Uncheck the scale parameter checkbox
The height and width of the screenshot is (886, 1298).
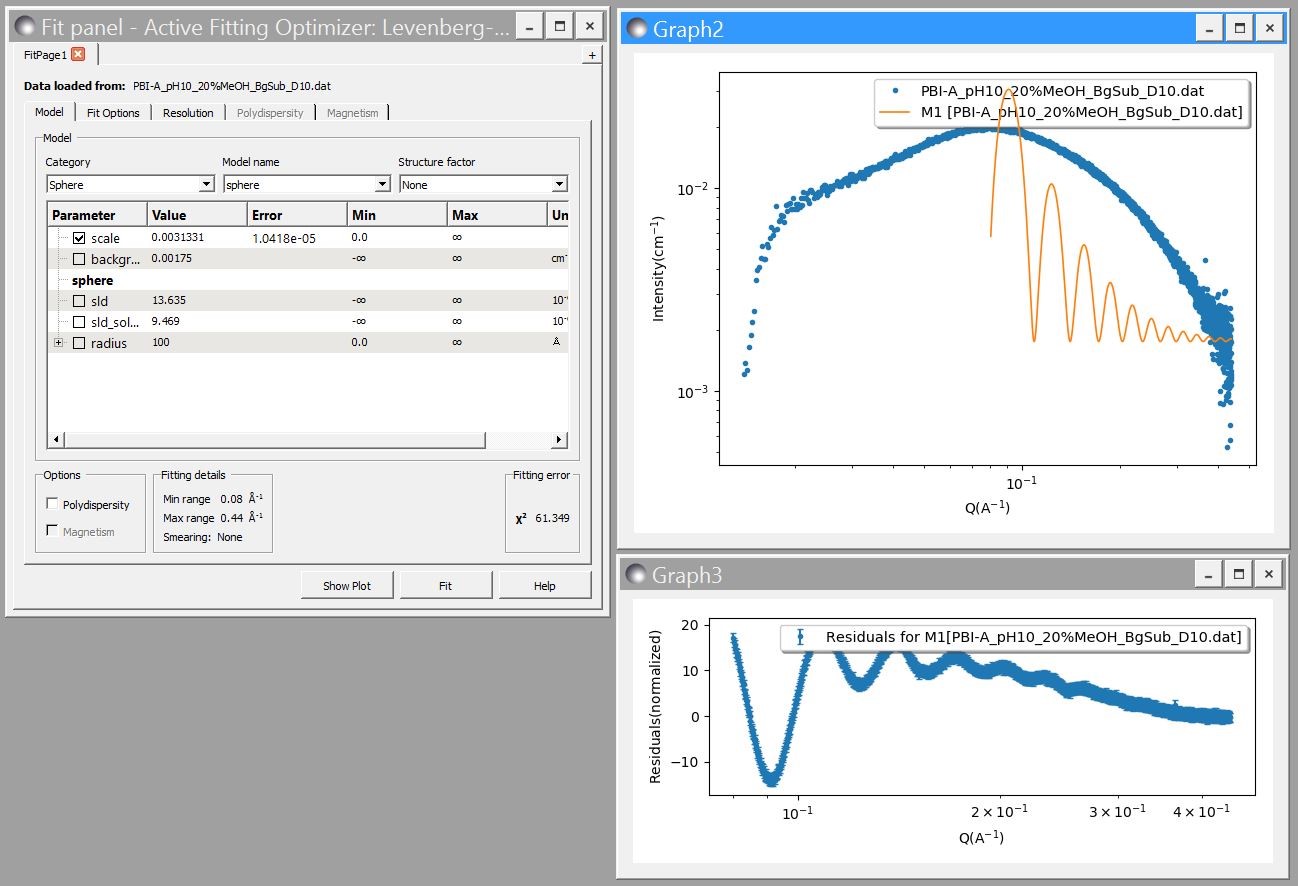pos(79,238)
